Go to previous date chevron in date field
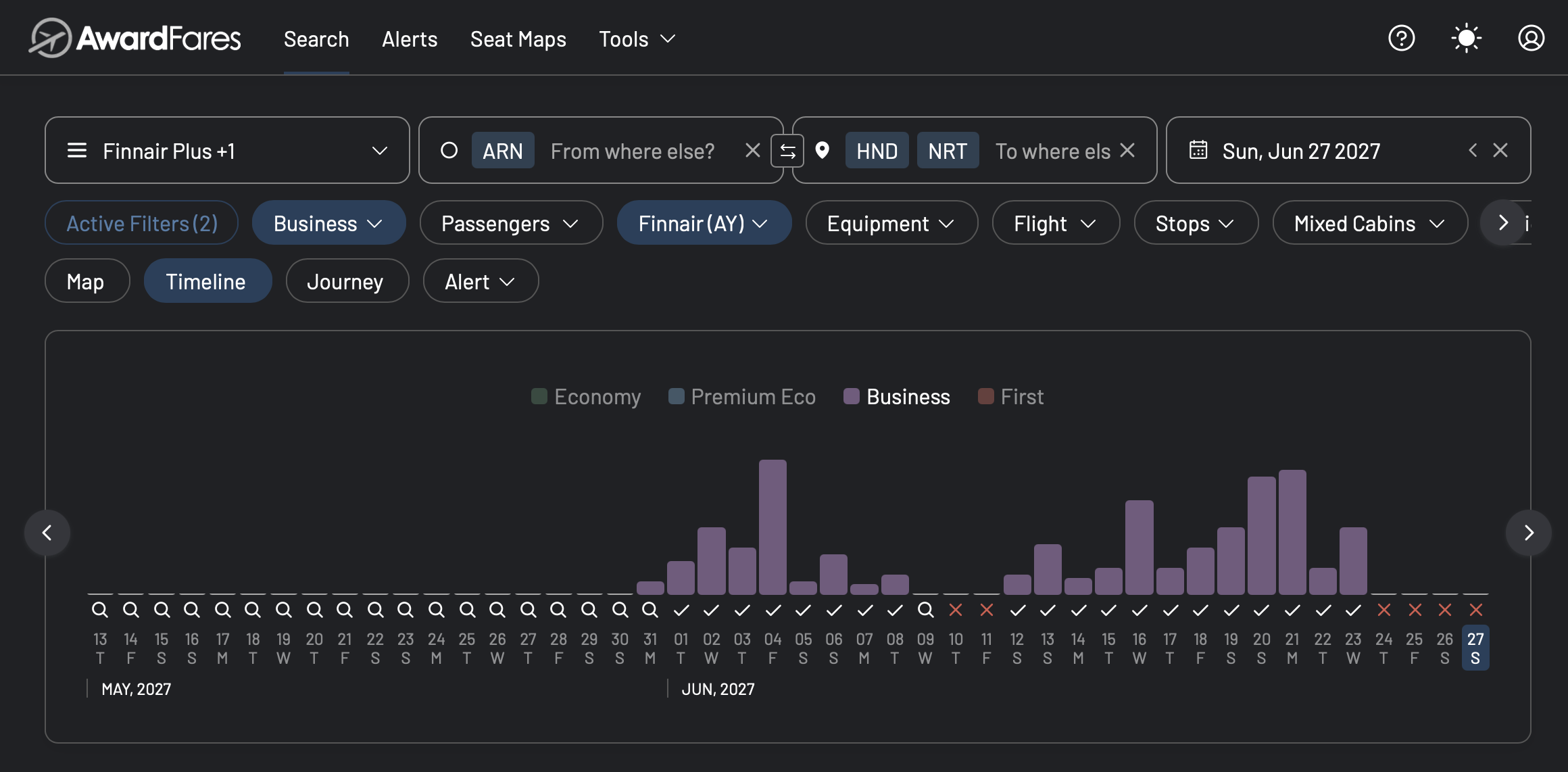The image size is (1568, 772). coord(1473,150)
